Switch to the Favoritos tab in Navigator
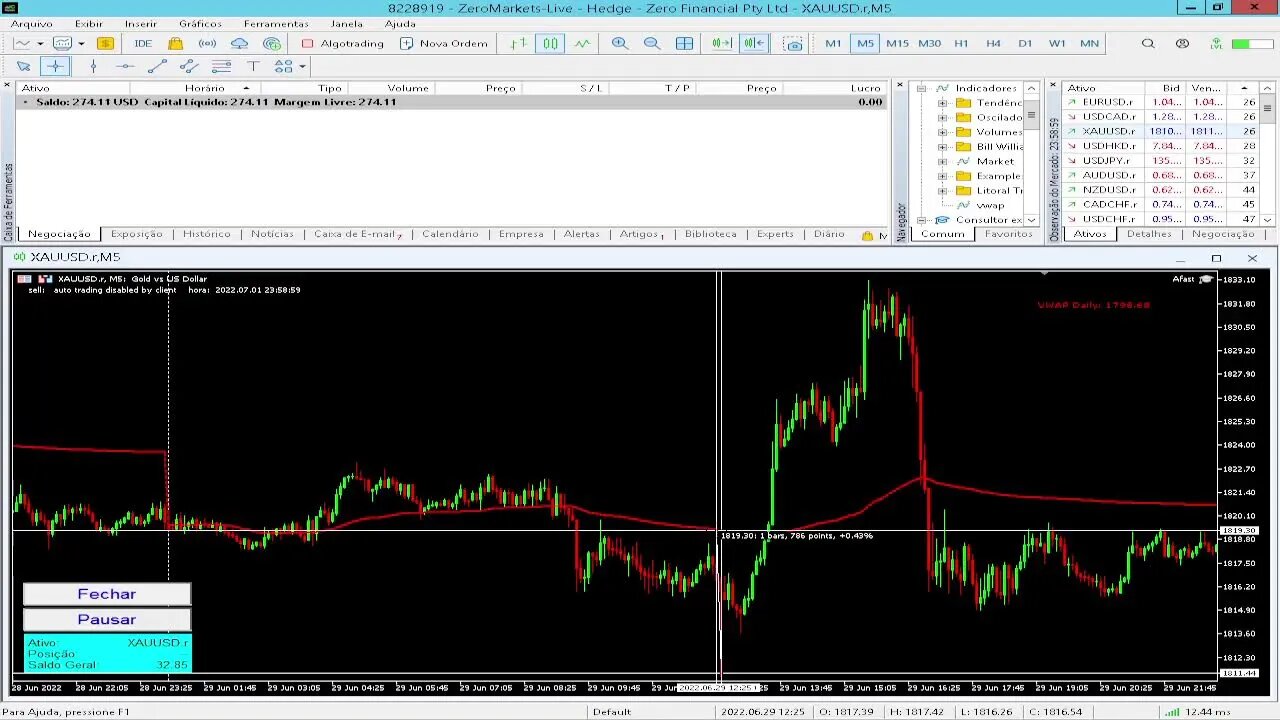The image size is (1280, 720). [1008, 234]
